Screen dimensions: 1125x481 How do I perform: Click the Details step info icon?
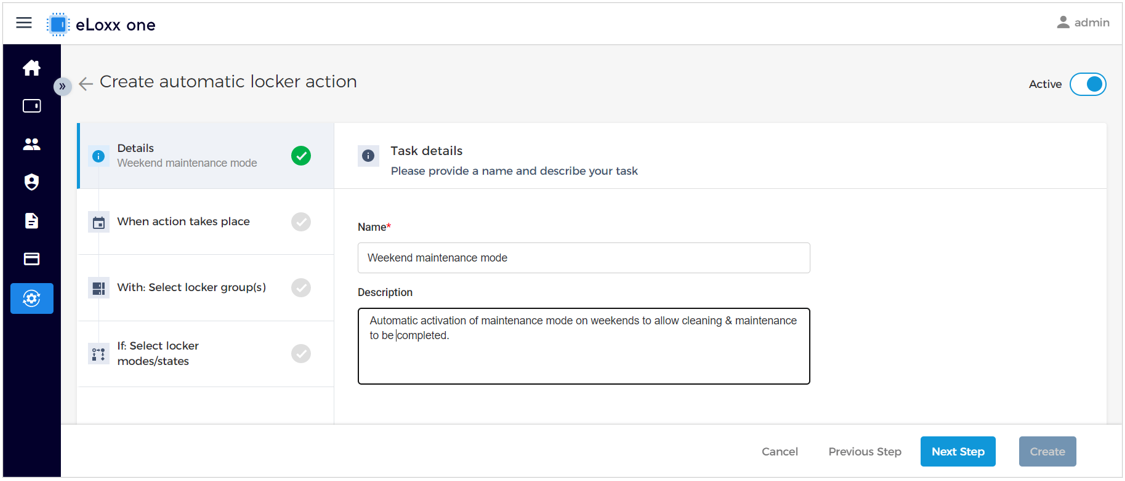pyautogui.click(x=98, y=156)
